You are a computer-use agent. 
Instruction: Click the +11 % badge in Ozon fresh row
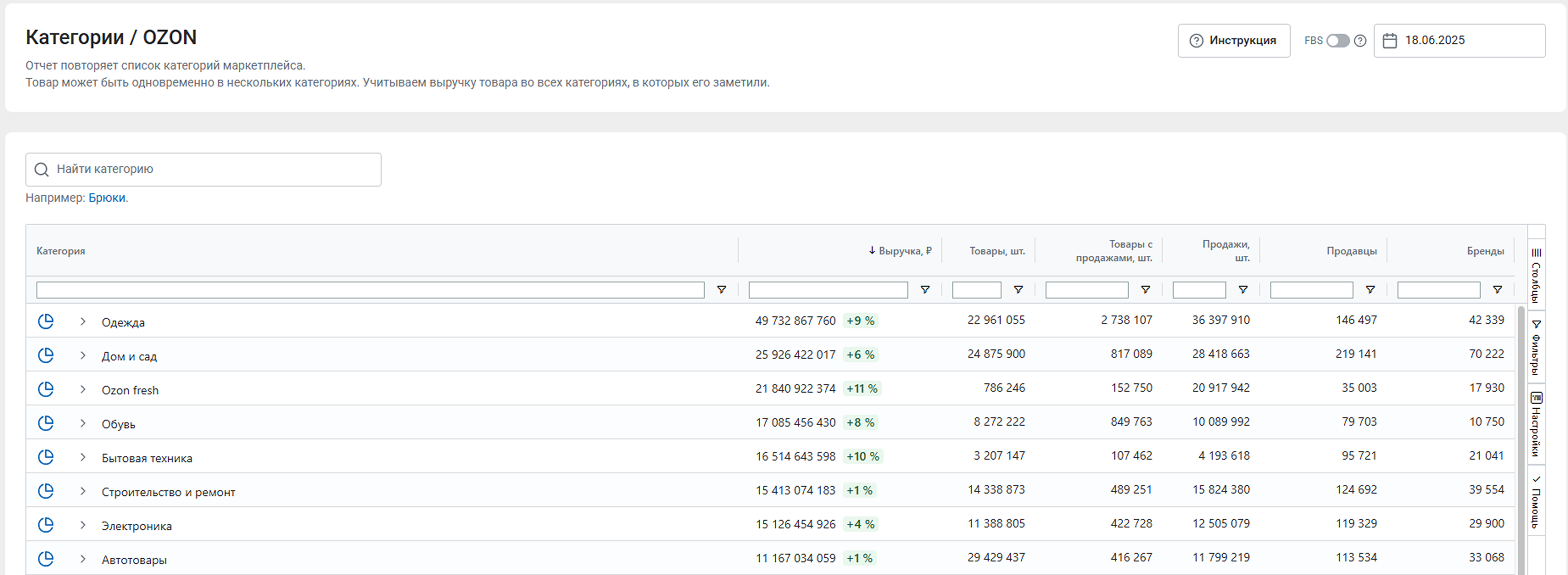click(x=862, y=389)
